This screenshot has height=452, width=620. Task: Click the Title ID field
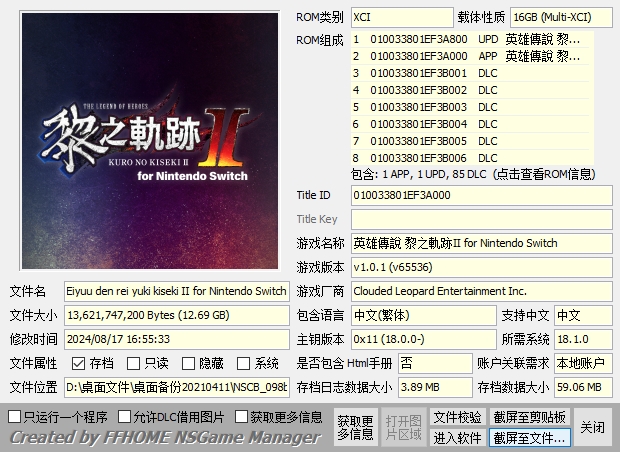tap(480, 195)
